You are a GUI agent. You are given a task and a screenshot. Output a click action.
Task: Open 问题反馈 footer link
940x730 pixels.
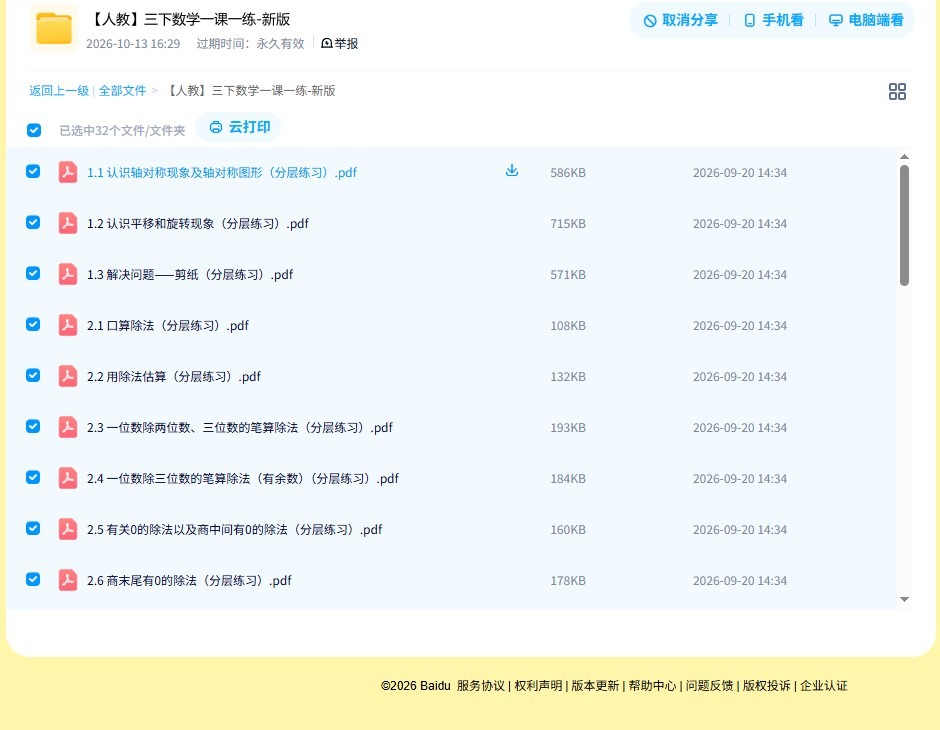pyautogui.click(x=710, y=686)
